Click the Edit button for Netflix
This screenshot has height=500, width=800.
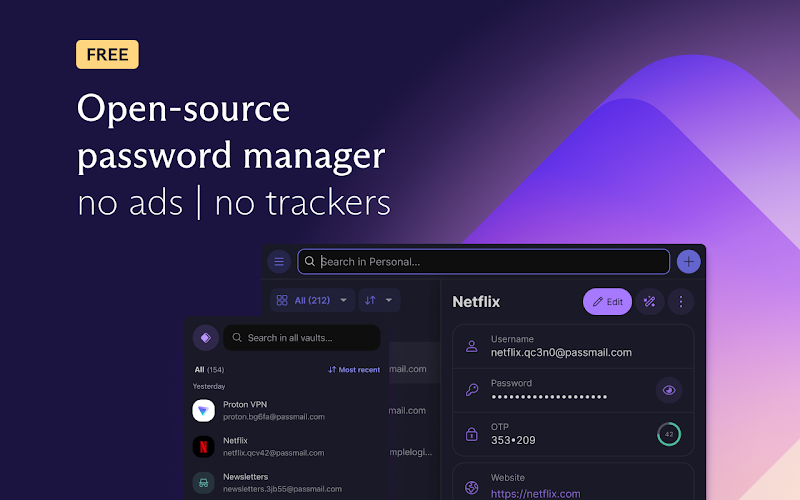607,302
